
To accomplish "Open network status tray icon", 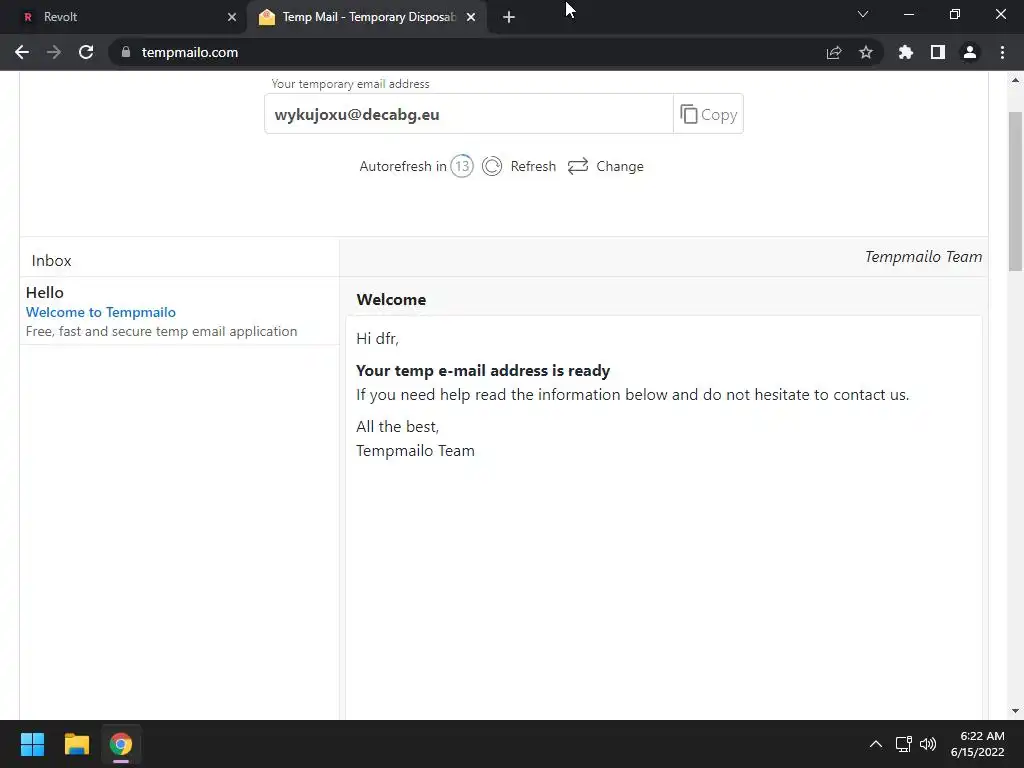I will [904, 744].
